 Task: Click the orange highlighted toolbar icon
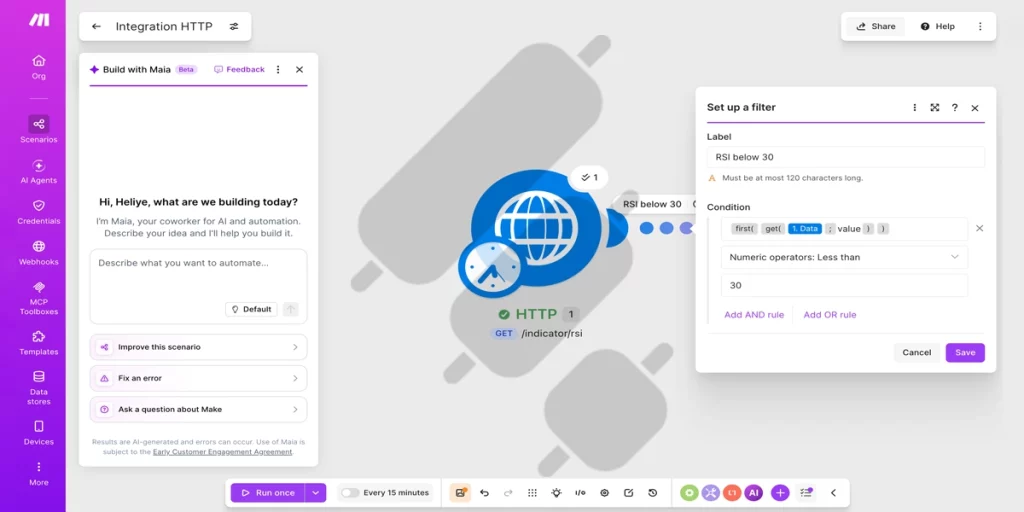pos(460,493)
